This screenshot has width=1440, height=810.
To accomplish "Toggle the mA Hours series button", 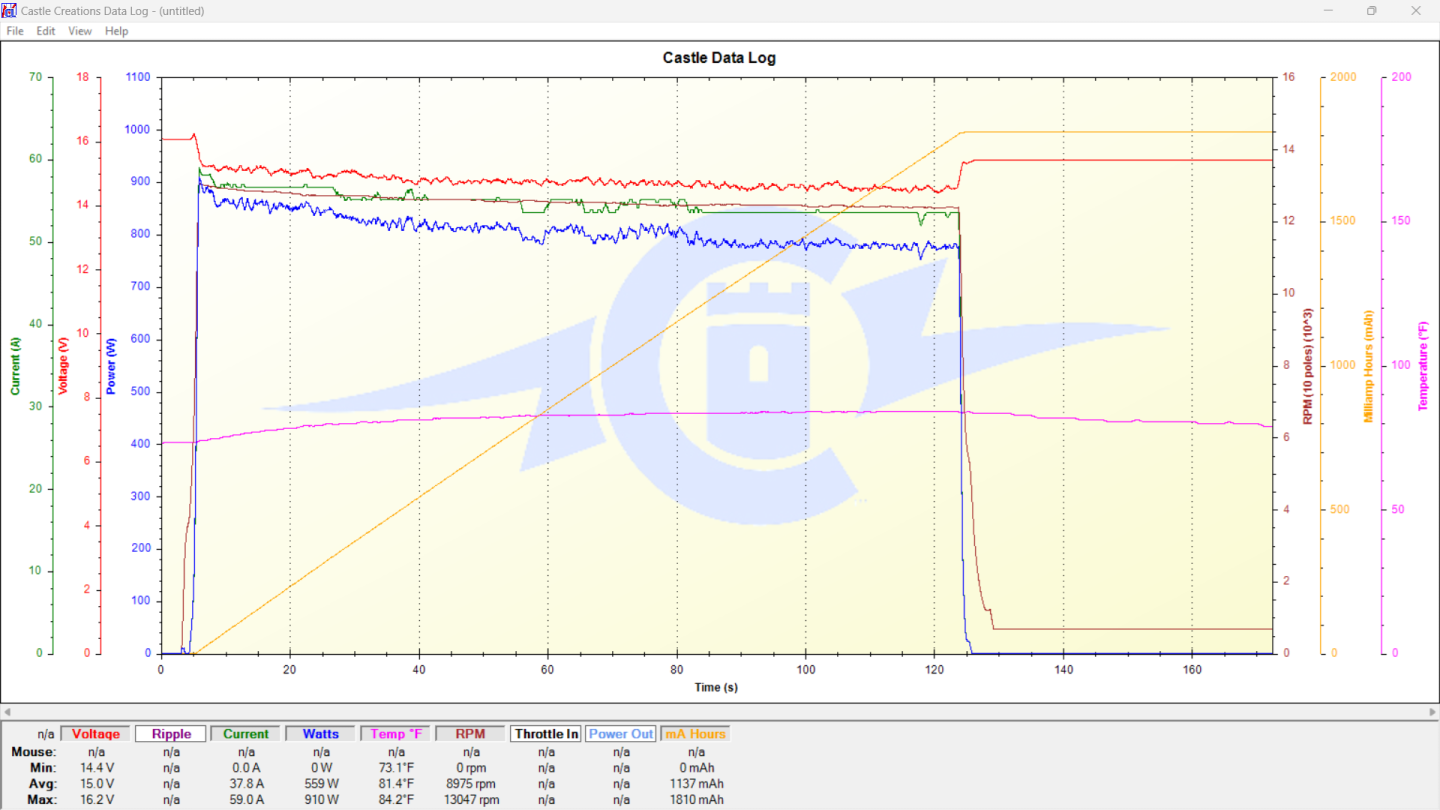I will pyautogui.click(x=695, y=734).
